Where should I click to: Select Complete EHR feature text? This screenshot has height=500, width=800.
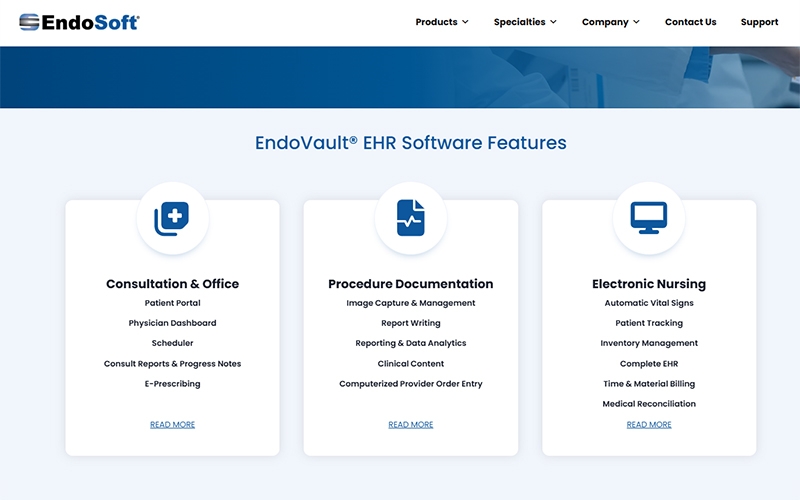[649, 364]
